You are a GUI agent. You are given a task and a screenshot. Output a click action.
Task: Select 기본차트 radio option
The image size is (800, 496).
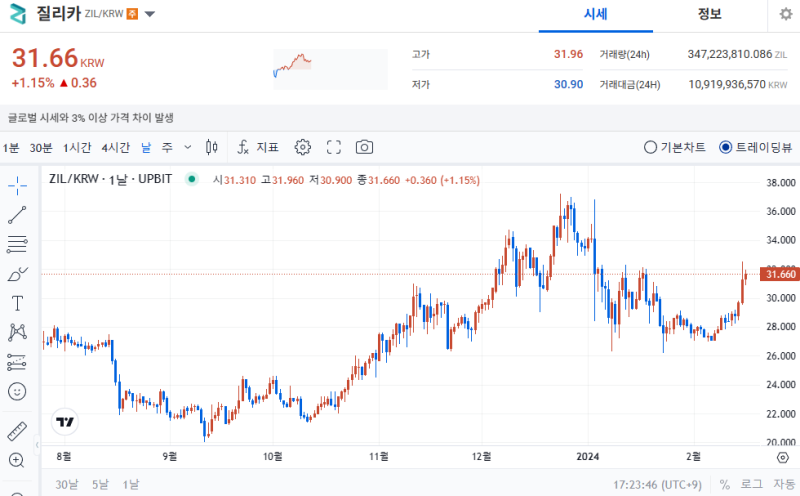click(675, 147)
